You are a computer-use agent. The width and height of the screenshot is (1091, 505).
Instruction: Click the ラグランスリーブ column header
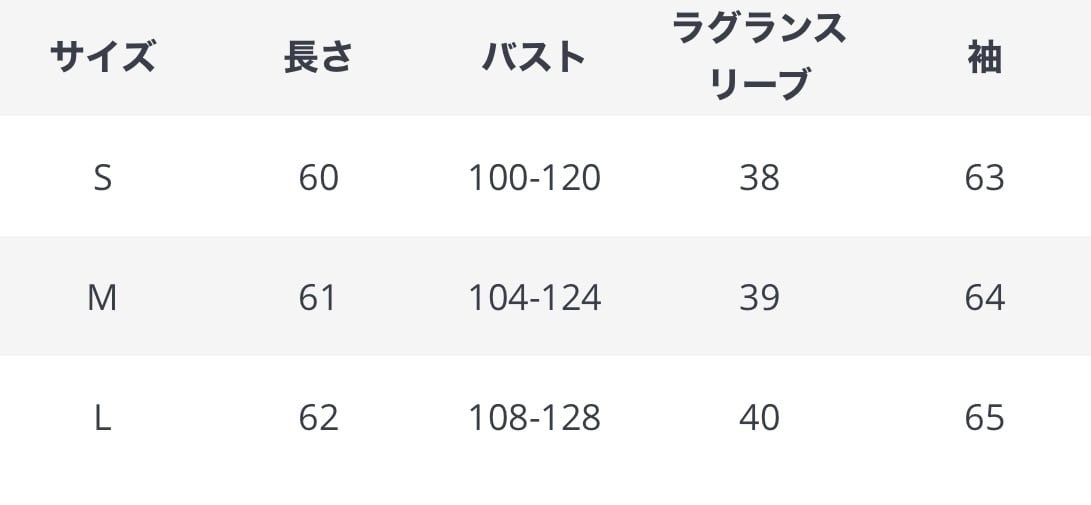coord(759,57)
